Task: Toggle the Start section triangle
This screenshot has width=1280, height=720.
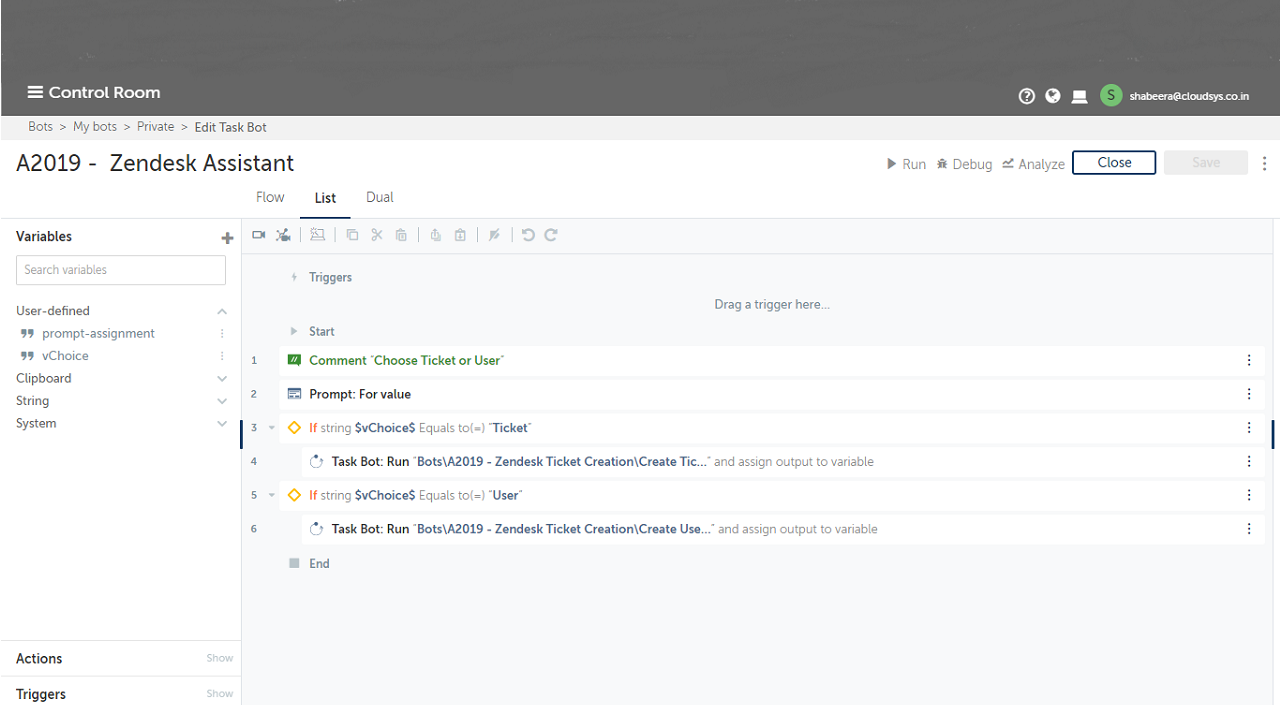Action: pos(294,331)
